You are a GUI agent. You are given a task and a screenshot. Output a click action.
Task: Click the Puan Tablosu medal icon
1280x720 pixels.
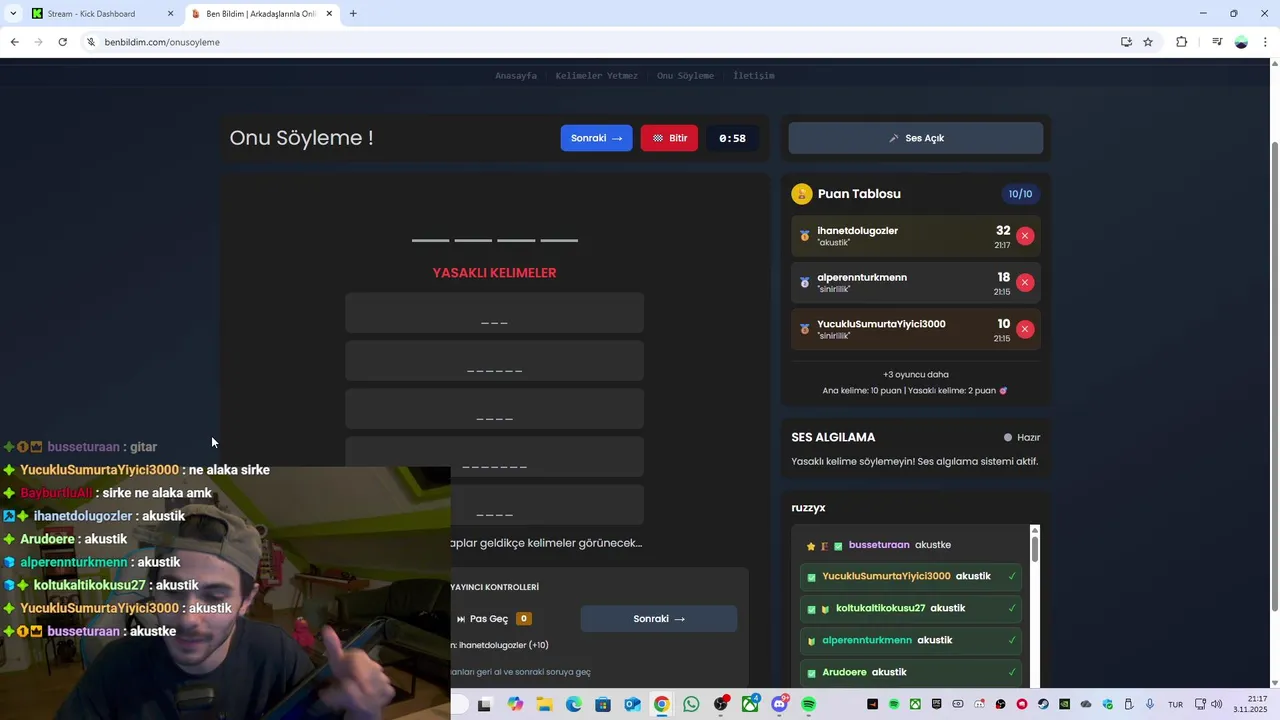point(802,194)
